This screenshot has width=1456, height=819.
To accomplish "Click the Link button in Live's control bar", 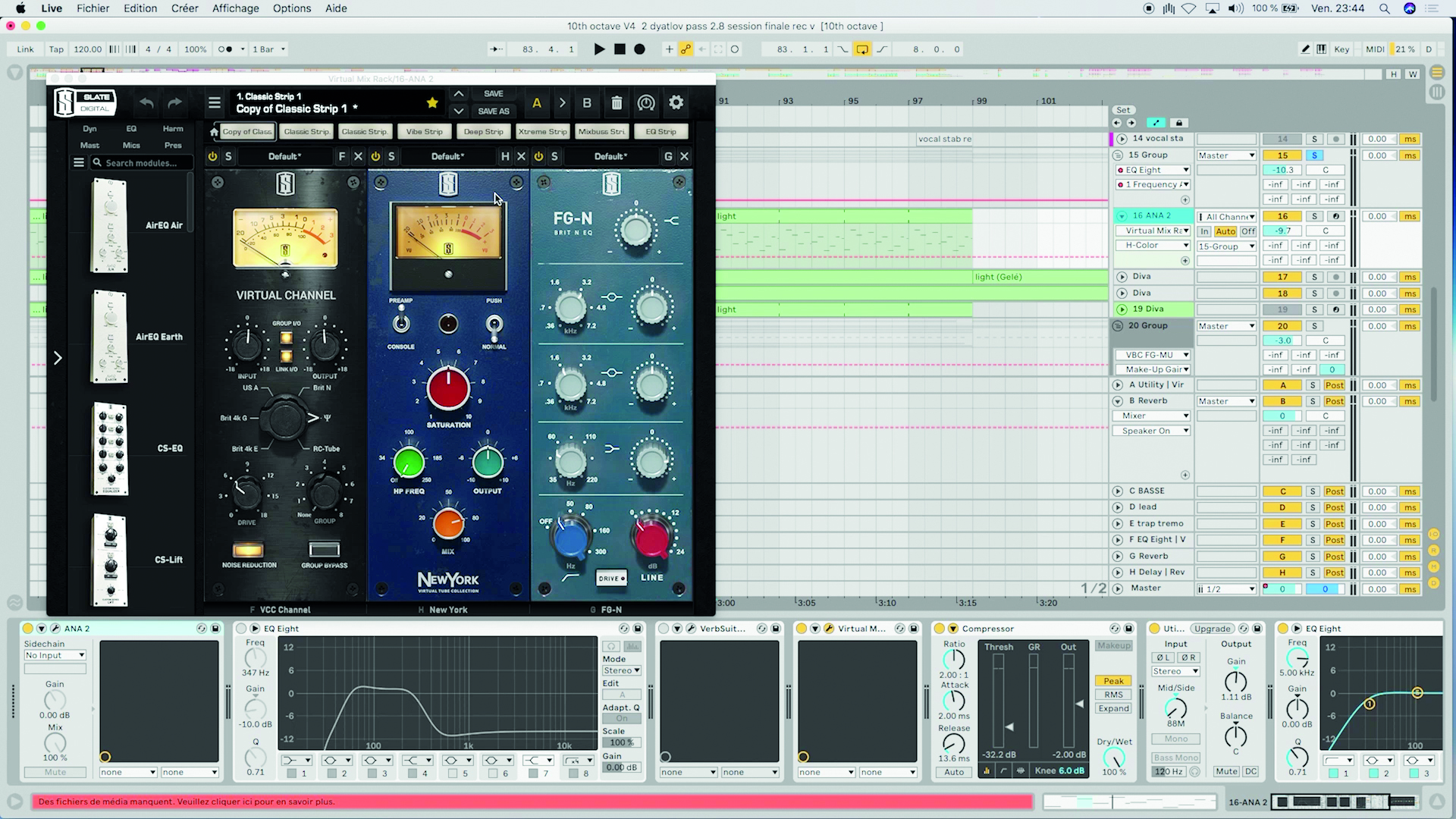I will click(x=25, y=49).
